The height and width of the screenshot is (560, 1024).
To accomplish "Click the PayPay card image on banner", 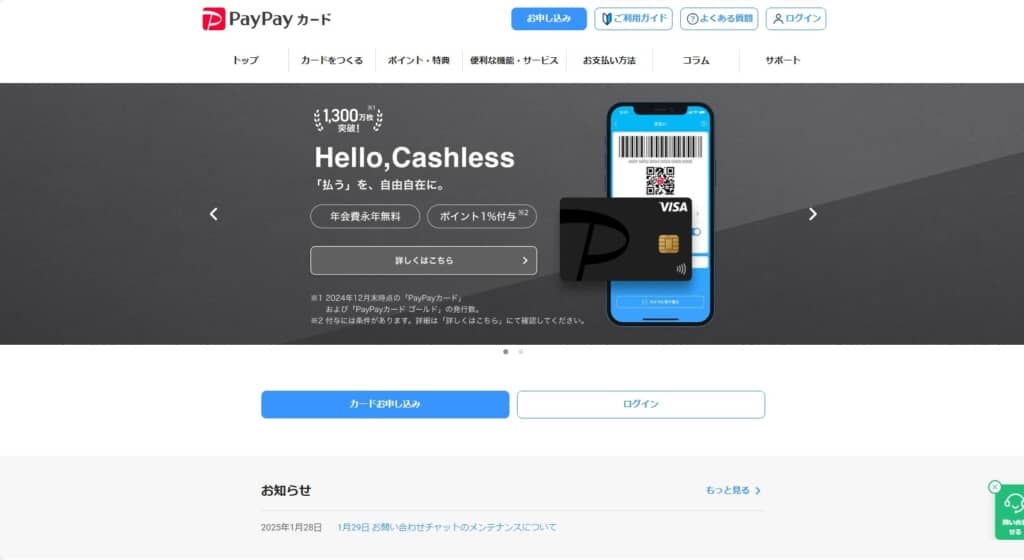I will (626, 239).
